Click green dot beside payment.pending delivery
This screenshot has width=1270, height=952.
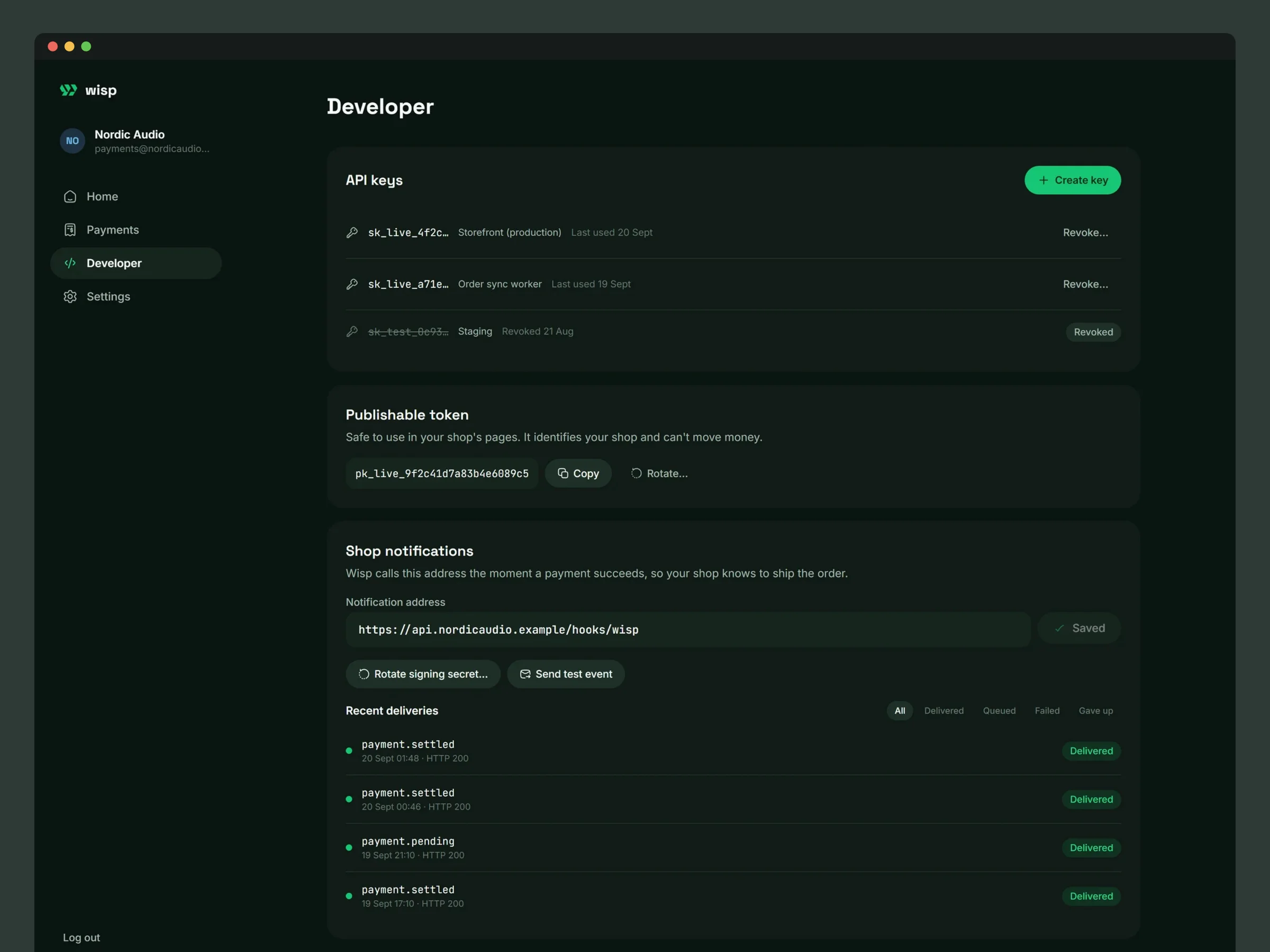coord(349,848)
